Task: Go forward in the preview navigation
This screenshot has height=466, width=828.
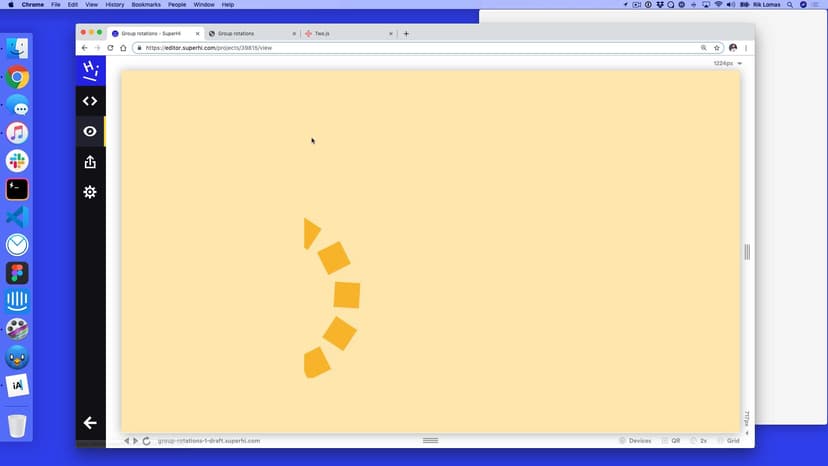Action: (x=136, y=441)
